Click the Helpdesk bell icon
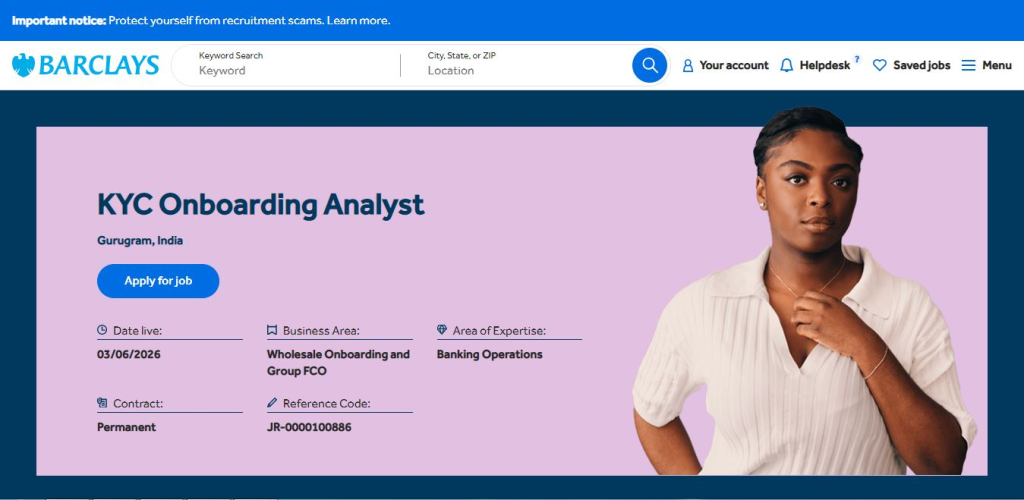 (x=787, y=65)
